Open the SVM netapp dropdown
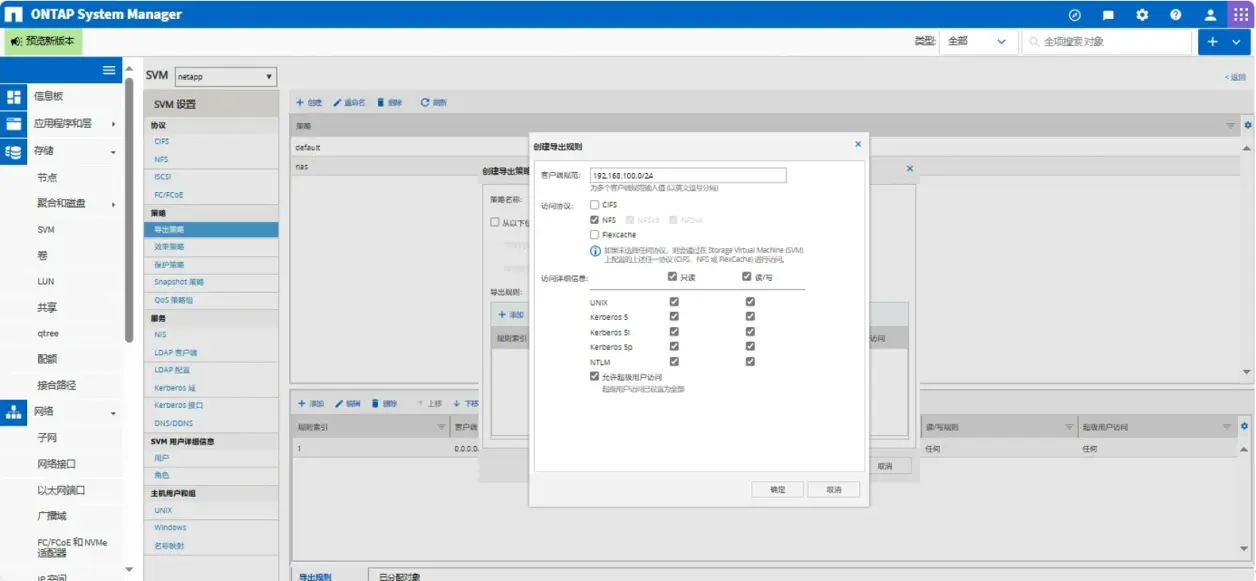1256x581 pixels. (x=225, y=77)
